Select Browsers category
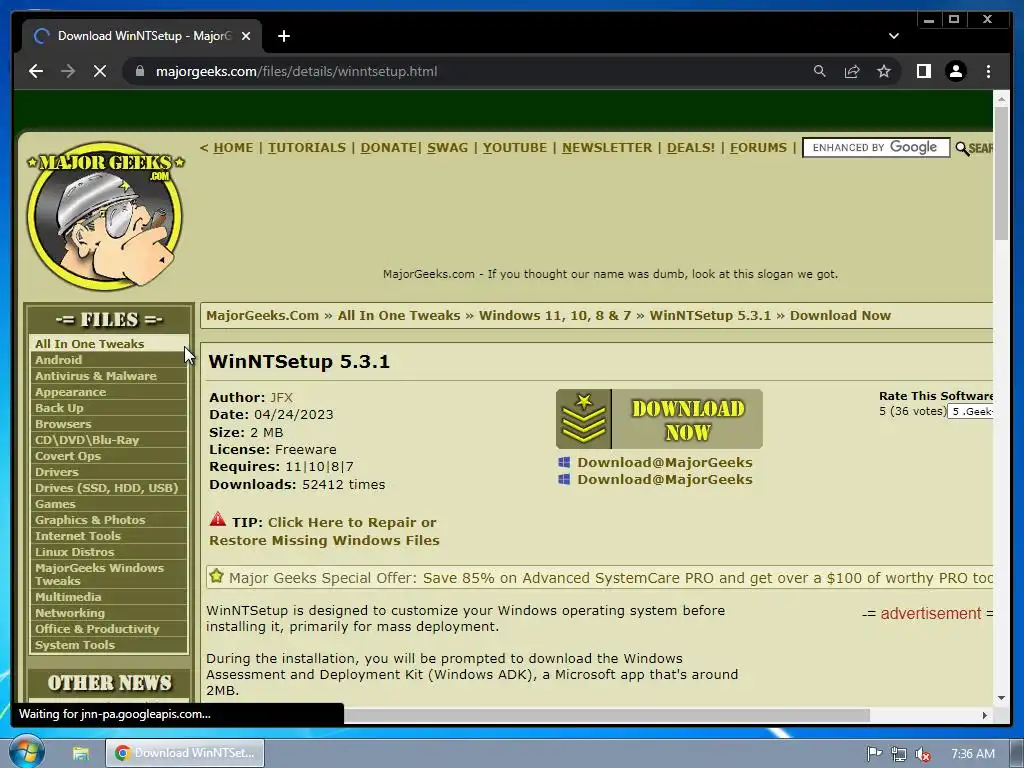Image resolution: width=1024 pixels, height=768 pixels. pyautogui.click(x=109, y=424)
